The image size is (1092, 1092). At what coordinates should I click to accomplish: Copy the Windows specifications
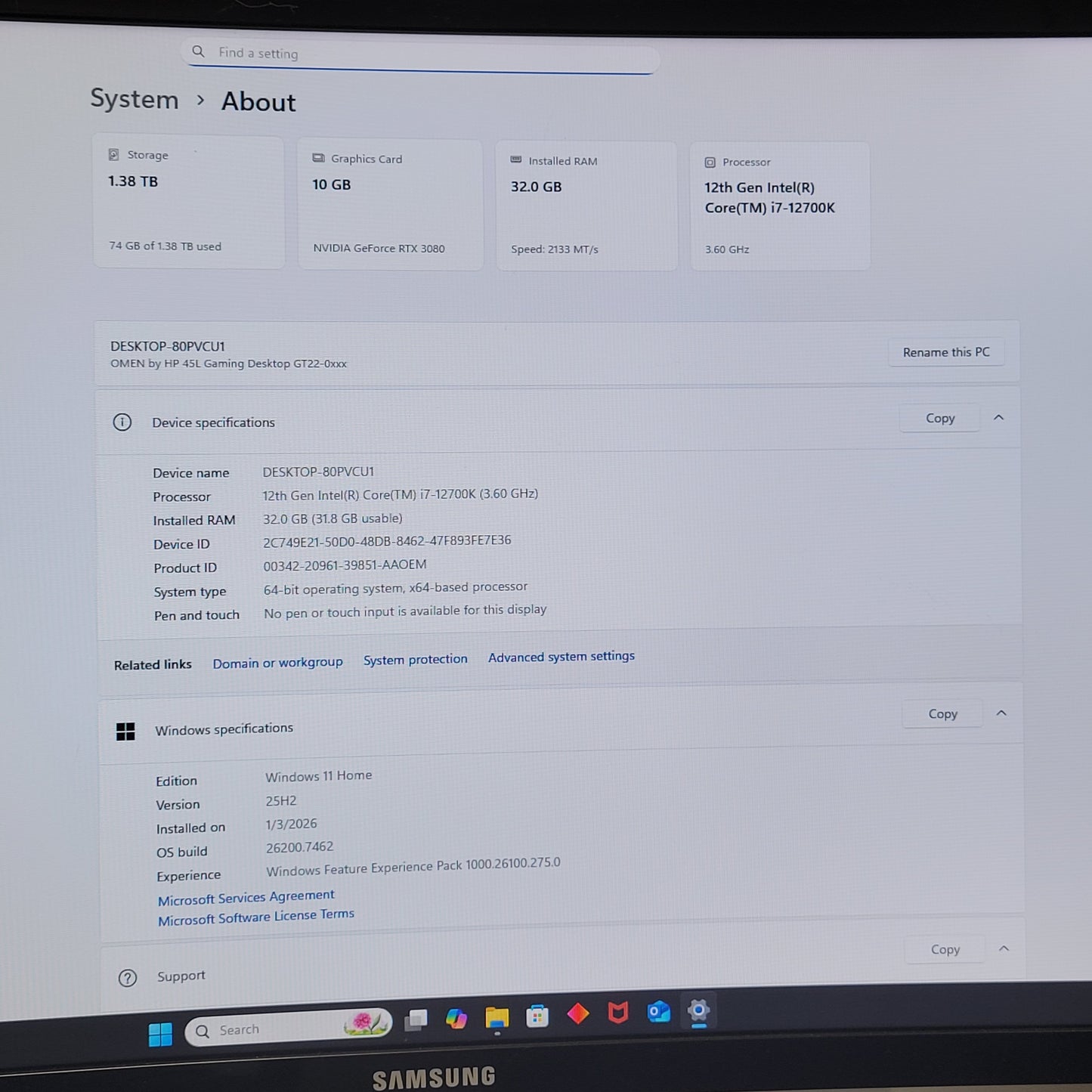pos(942,713)
